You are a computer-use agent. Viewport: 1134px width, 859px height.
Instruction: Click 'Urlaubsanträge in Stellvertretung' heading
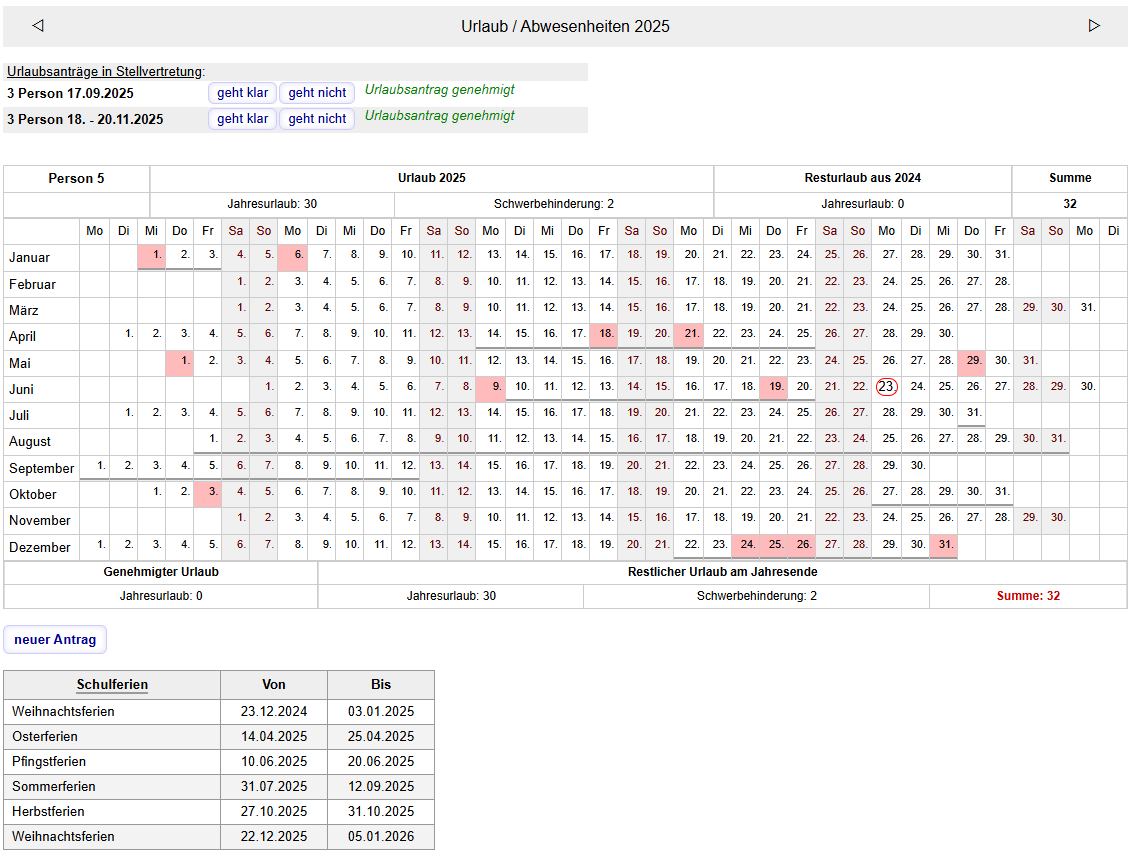[x=104, y=72]
